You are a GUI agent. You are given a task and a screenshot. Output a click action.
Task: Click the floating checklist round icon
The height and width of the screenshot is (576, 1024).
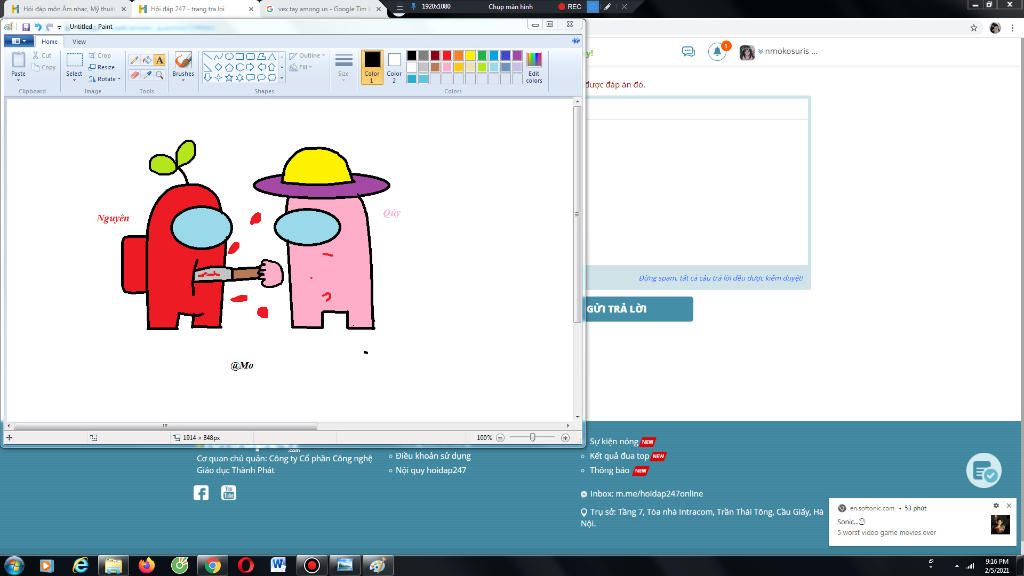point(984,470)
